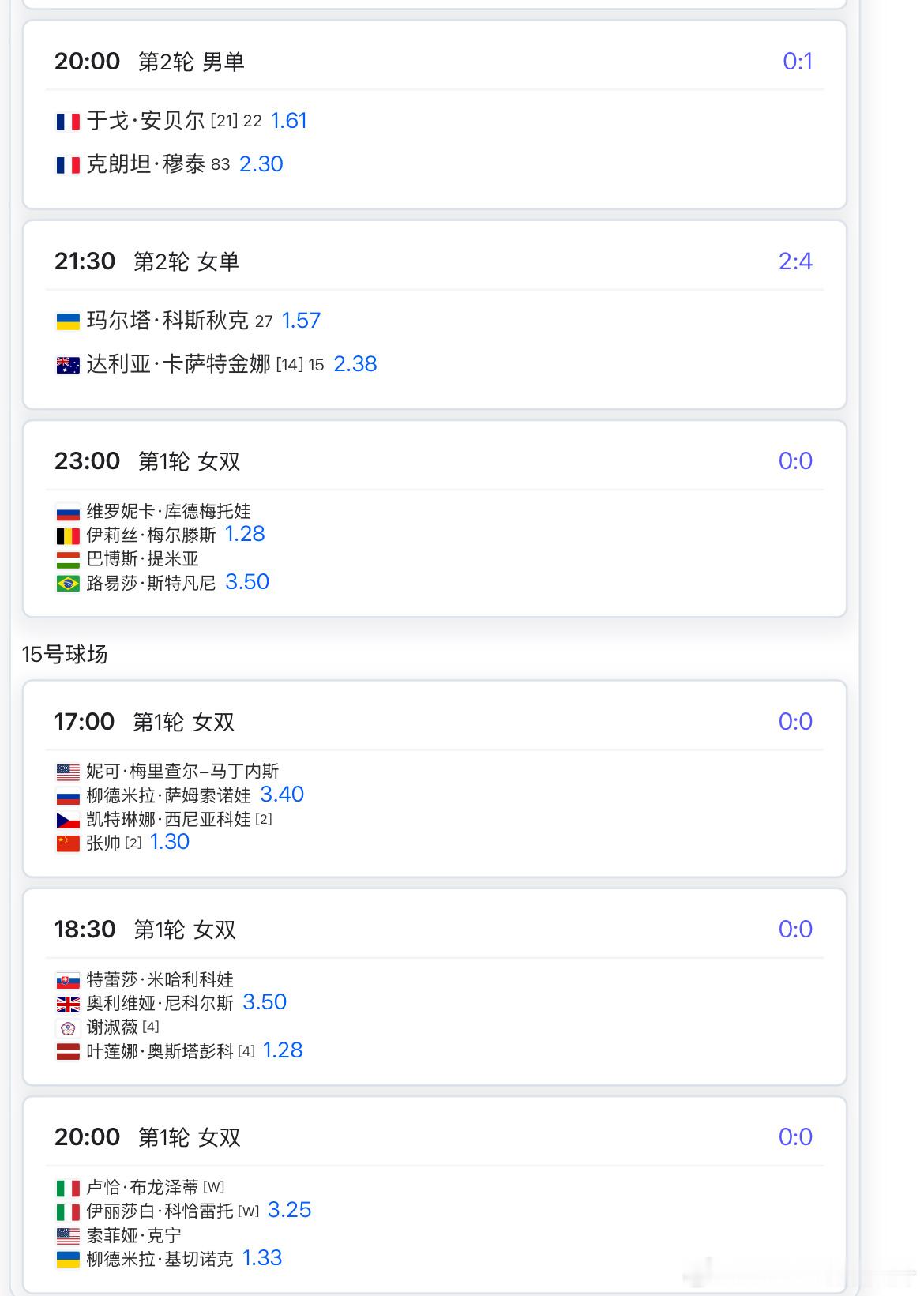924x1296 pixels.
Task: Select odds 1.61 for 于戈·安贝尔
Action: [288, 121]
